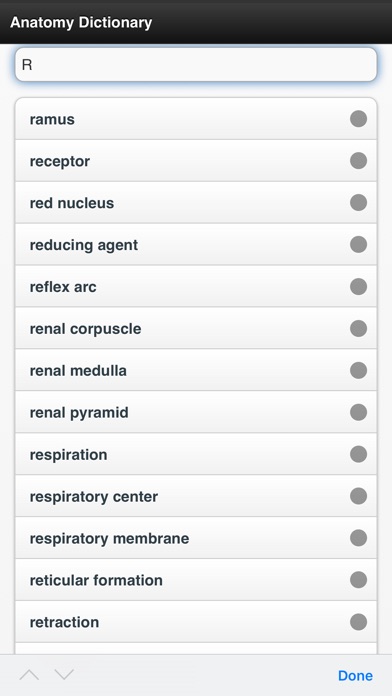Tap the circle icon beside renal medulla
The width and height of the screenshot is (392, 696).
358,370
